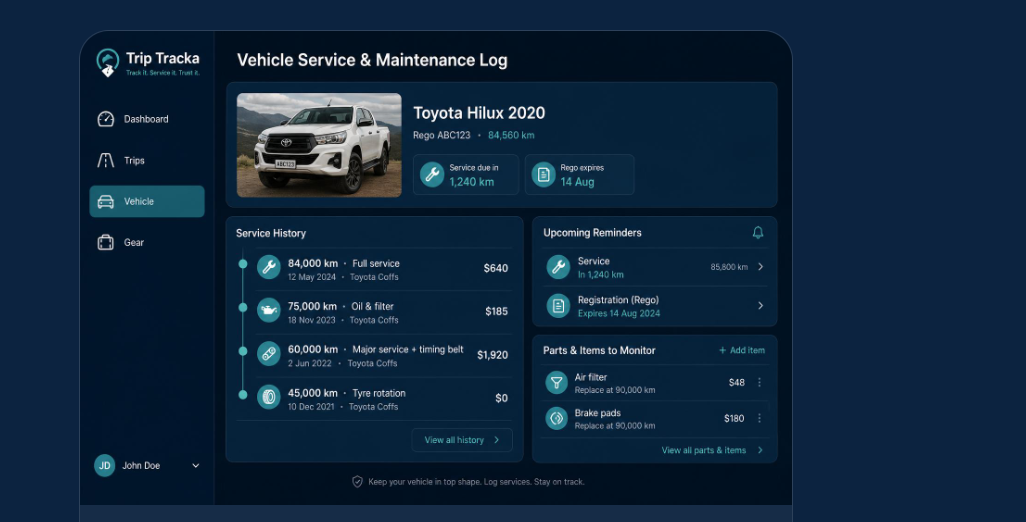Open Registration (Rego) reminder via chevron

pyautogui.click(x=760, y=305)
